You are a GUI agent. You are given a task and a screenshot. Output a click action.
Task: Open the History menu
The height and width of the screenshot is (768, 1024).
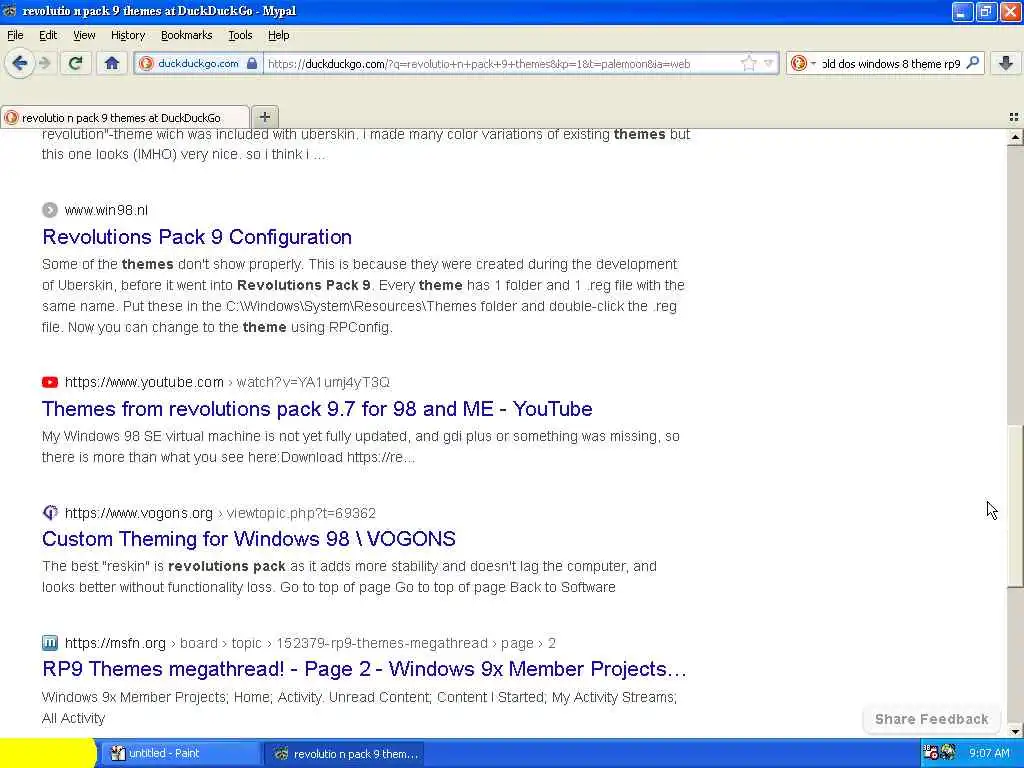coord(128,35)
